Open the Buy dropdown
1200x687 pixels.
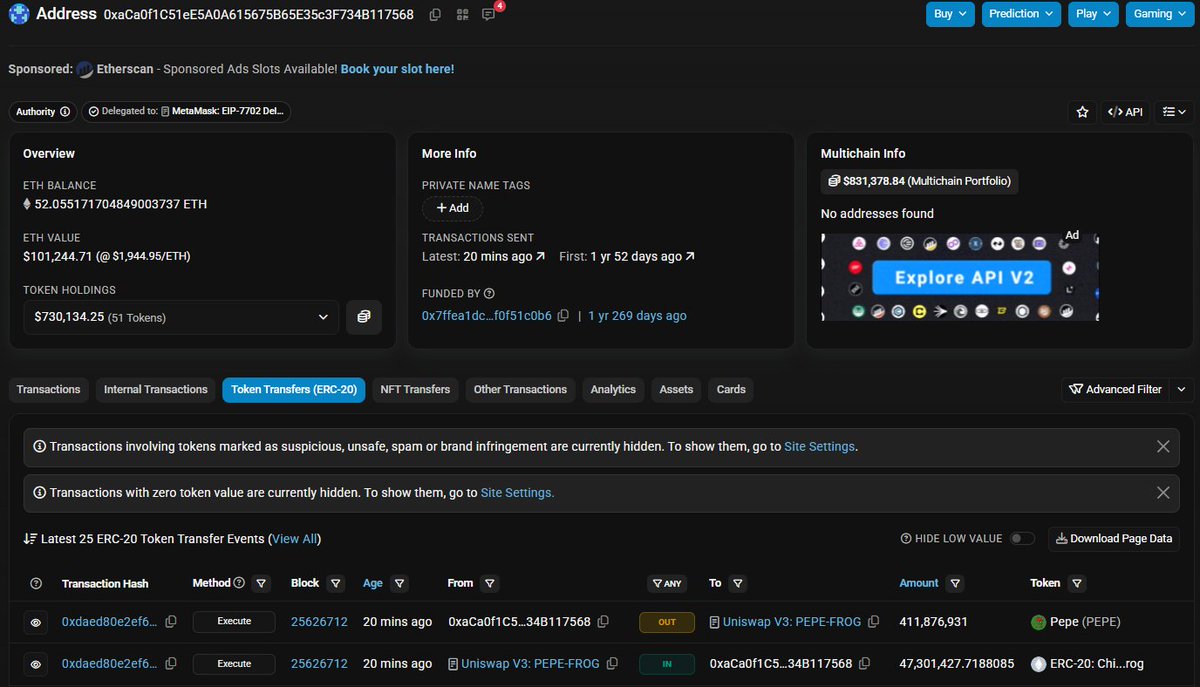pos(950,14)
